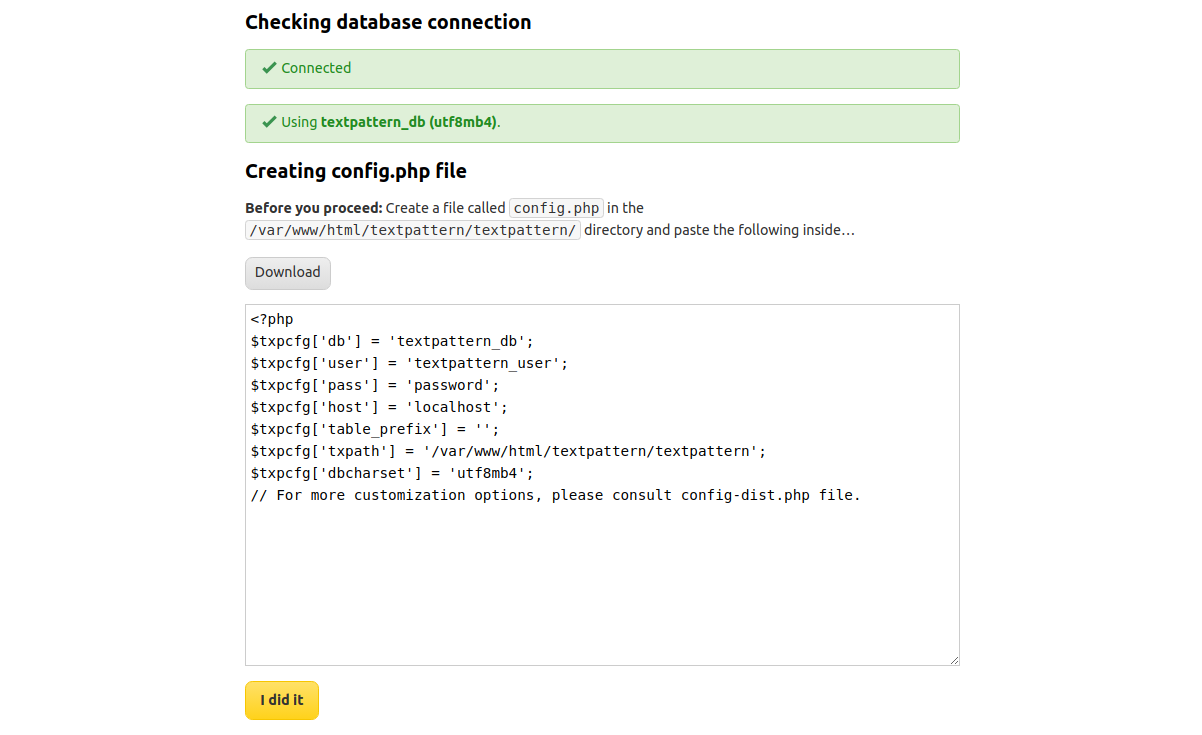Place cursor on the $txpcfg['db'] line
This screenshot has height=735, width=1202.
(392, 342)
